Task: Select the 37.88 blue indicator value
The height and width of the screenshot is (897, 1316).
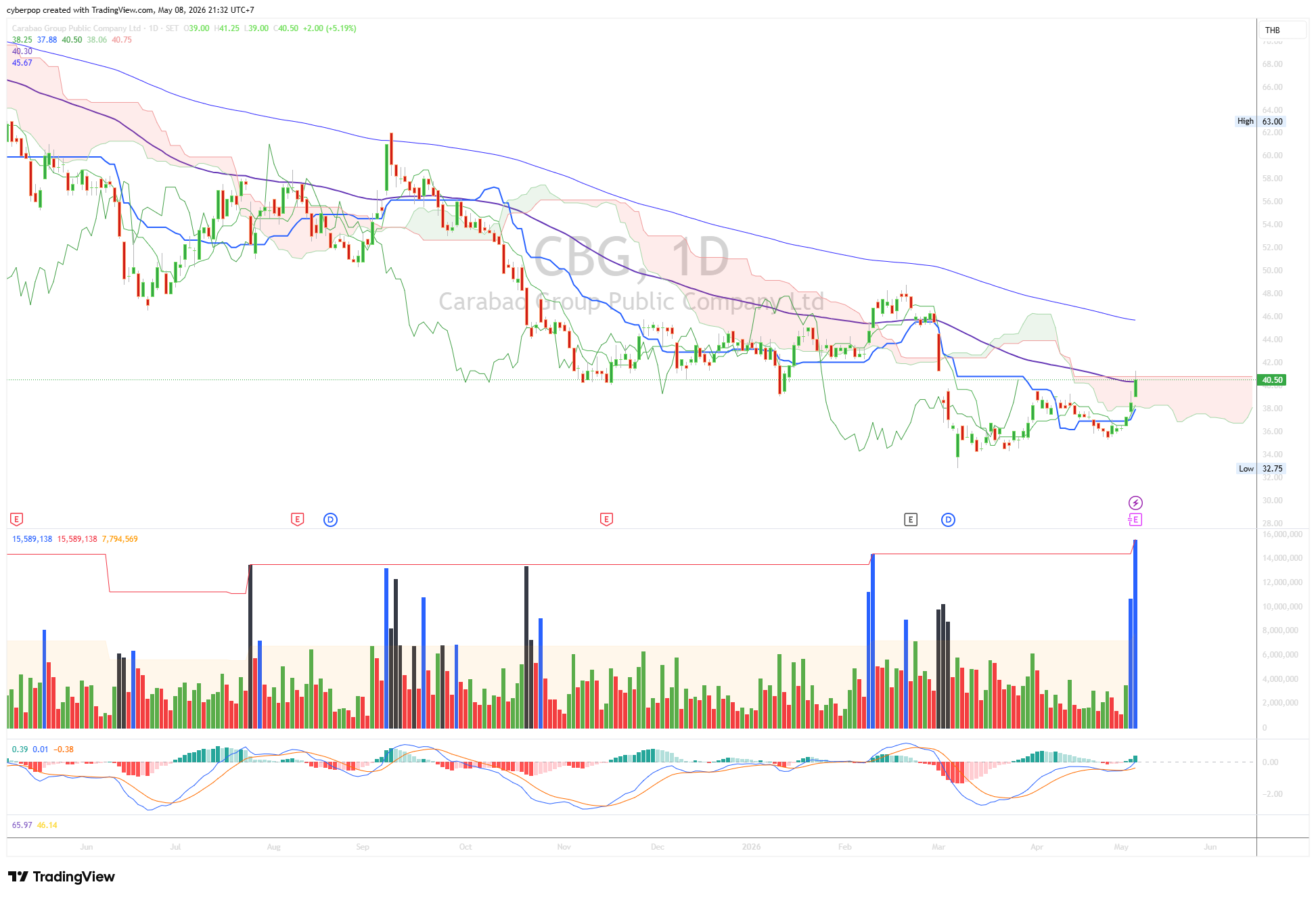Action: click(x=47, y=40)
